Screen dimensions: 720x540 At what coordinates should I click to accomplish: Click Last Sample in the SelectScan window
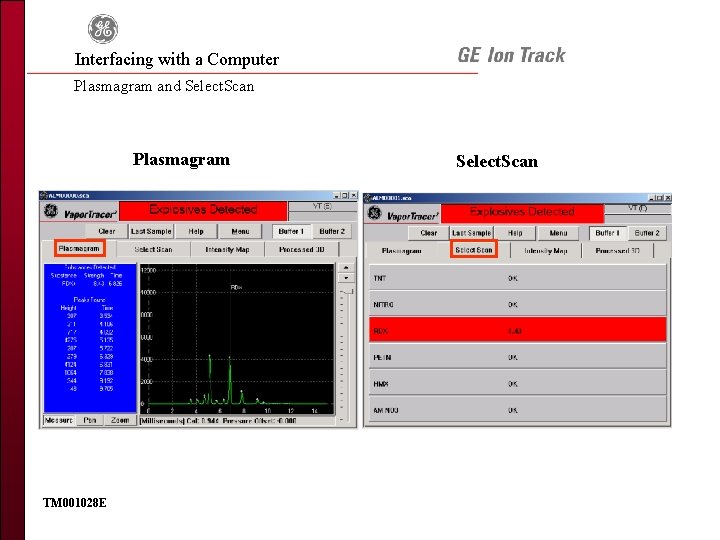click(x=472, y=233)
